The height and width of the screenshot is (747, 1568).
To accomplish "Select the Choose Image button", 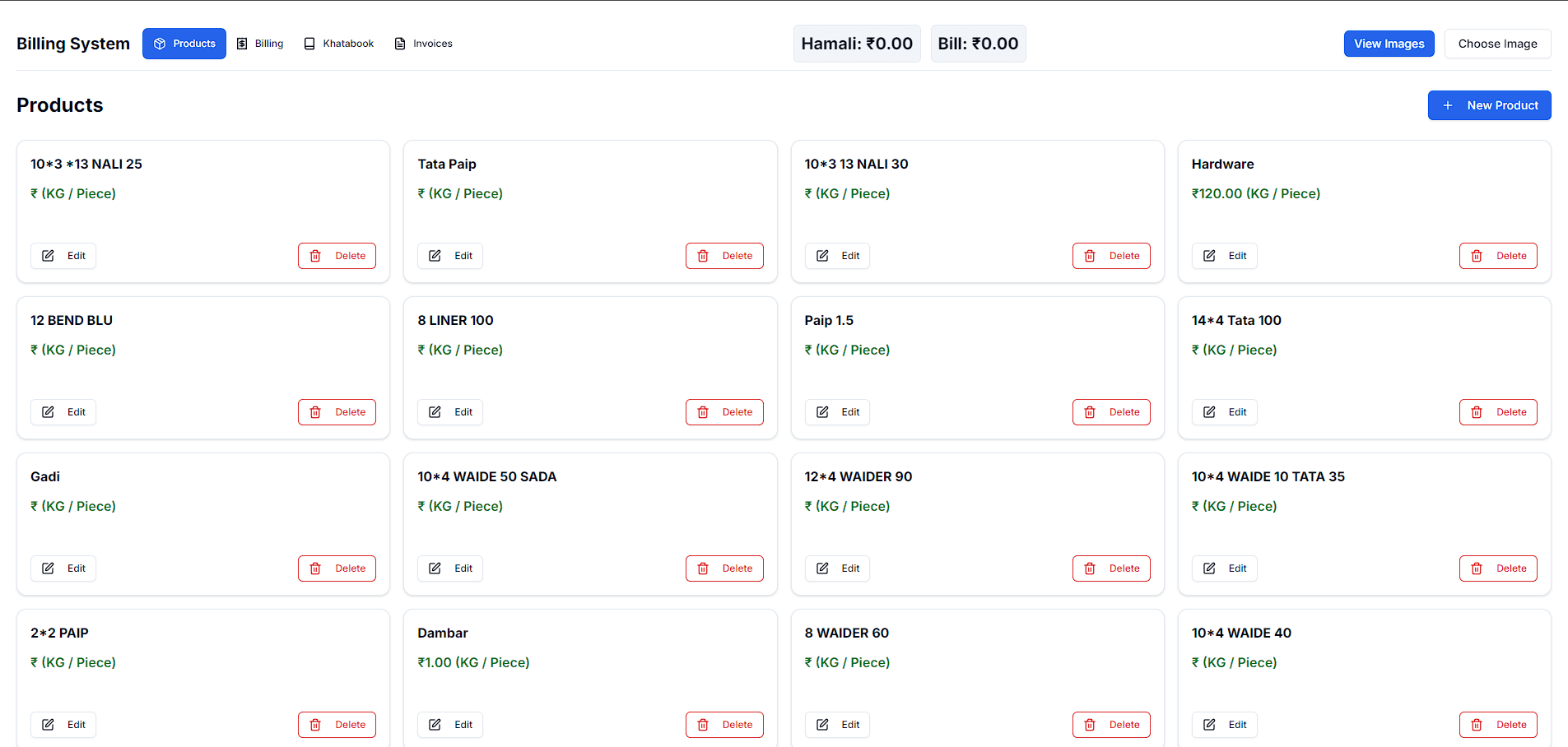I will (1498, 44).
